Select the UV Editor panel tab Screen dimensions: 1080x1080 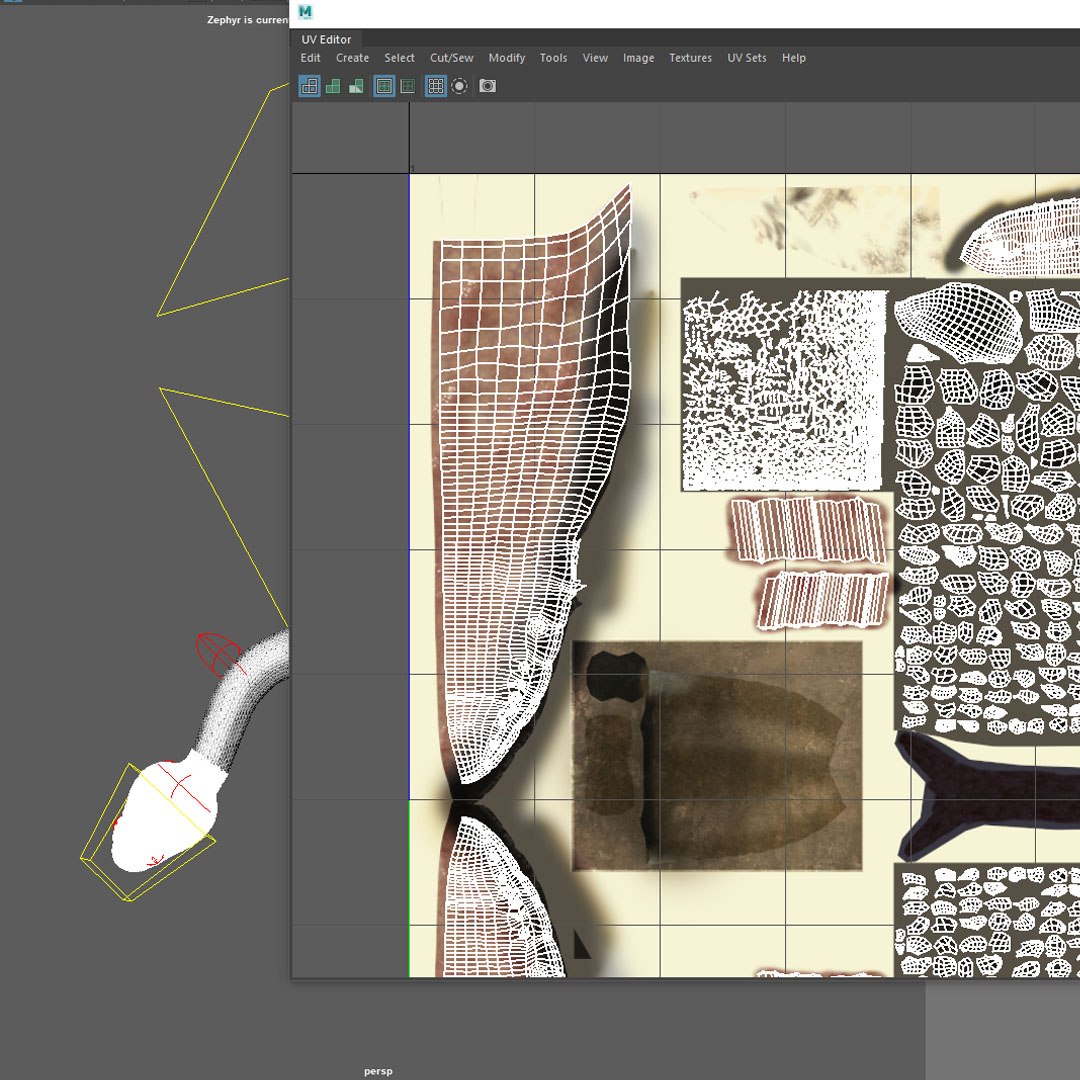pos(326,39)
